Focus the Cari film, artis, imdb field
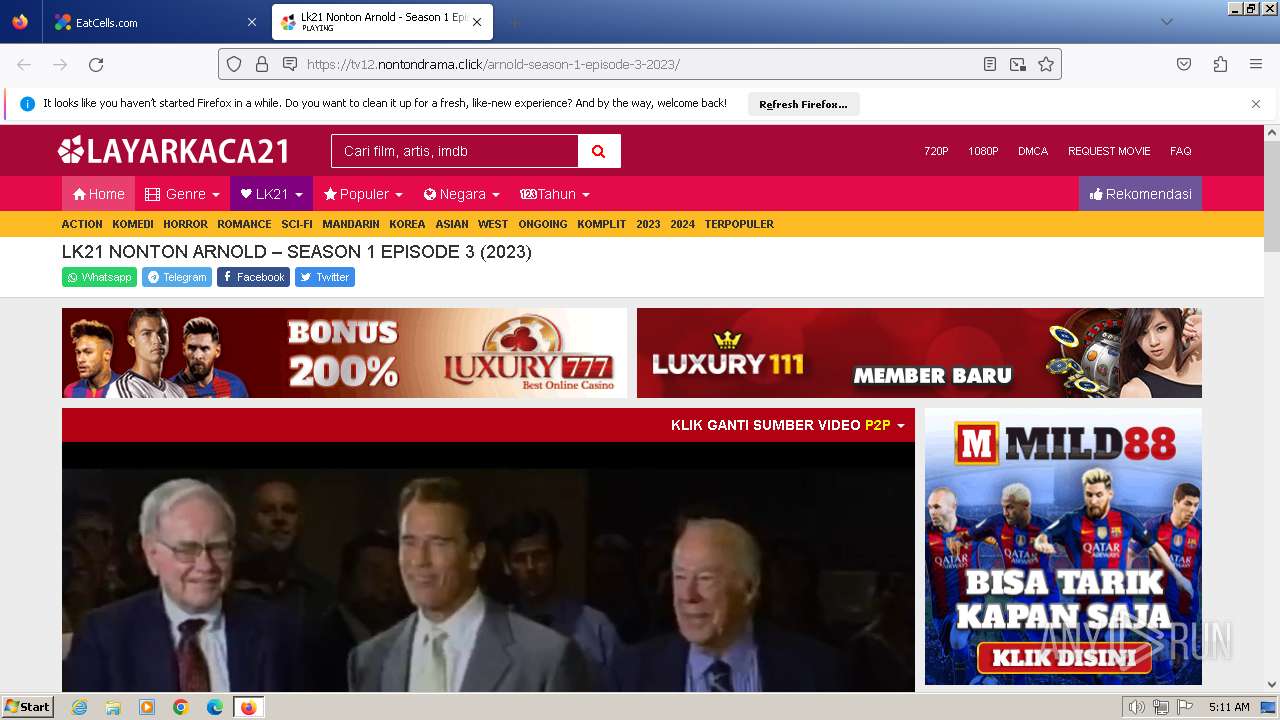Viewport: 1280px width, 720px height. (x=455, y=151)
